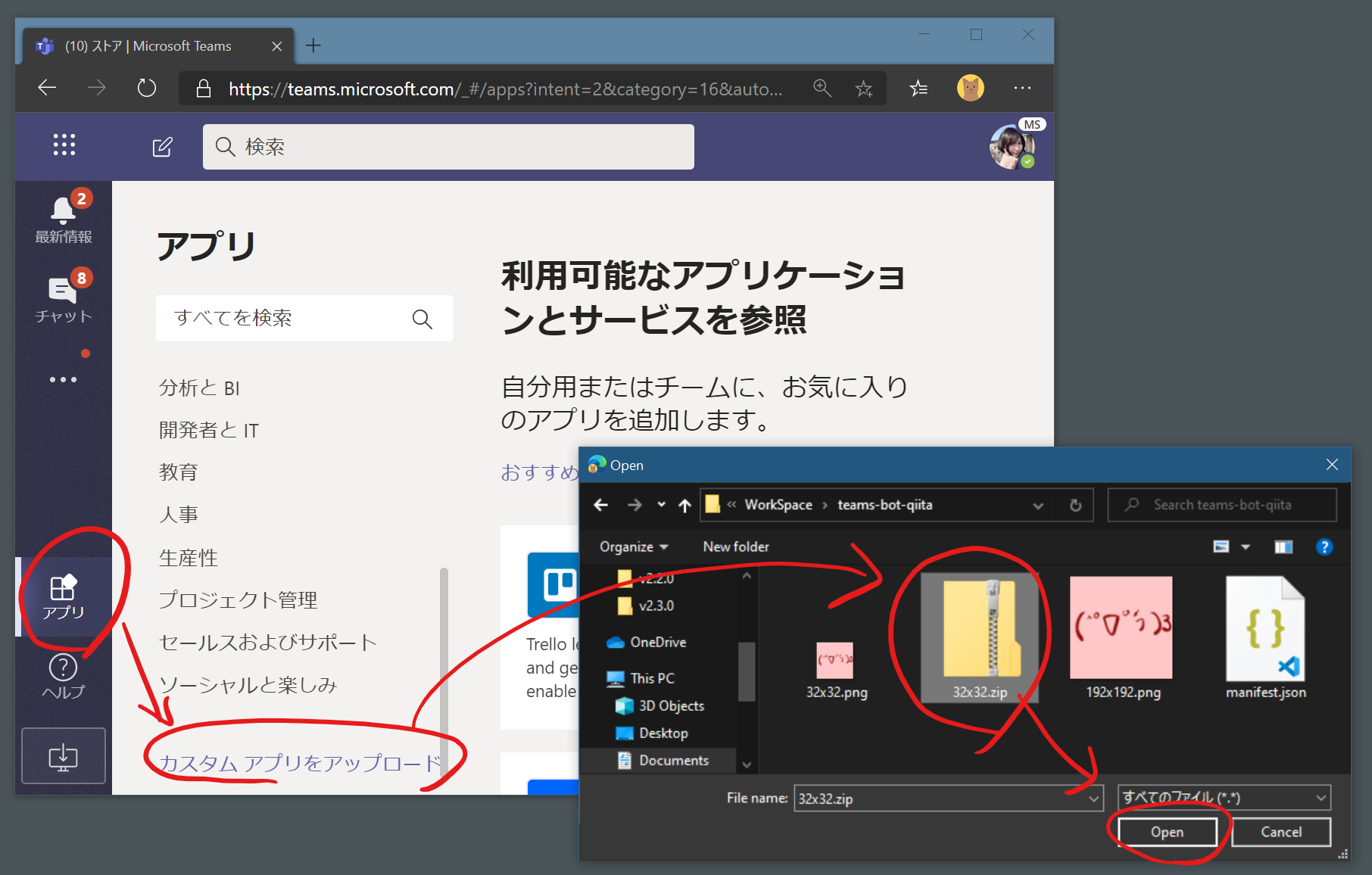Click the search icon in すべてを検索 box
The image size is (1372, 875).
(423, 319)
